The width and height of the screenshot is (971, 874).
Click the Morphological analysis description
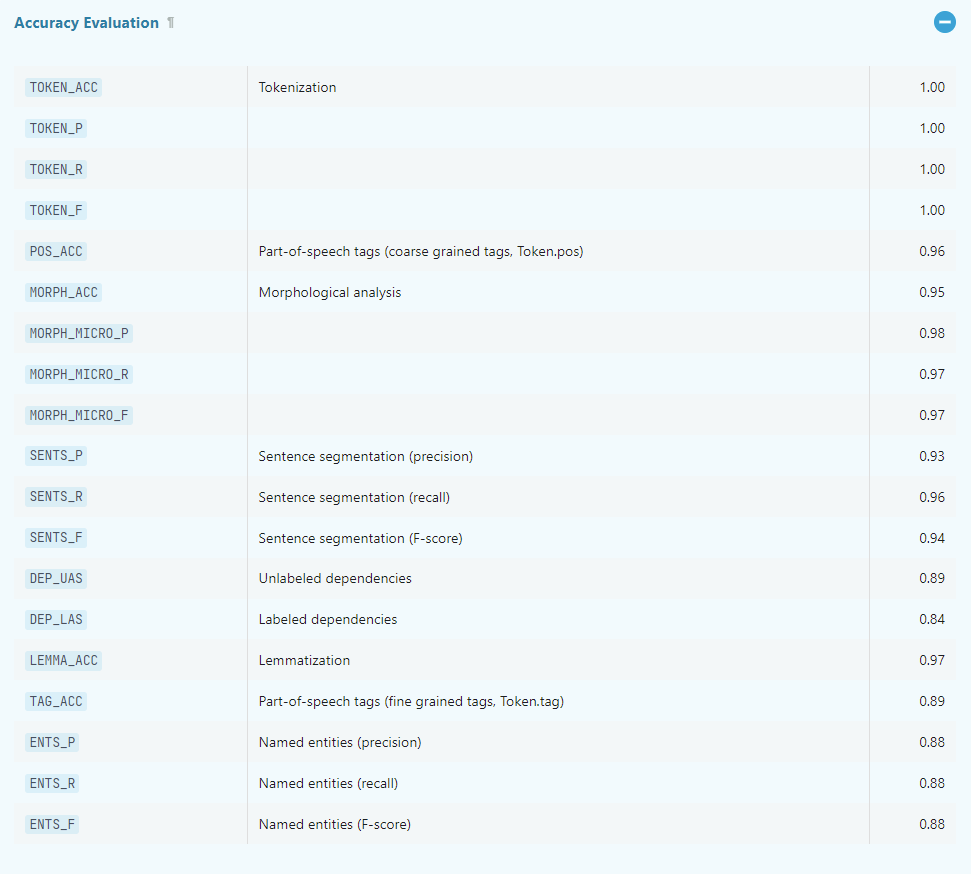pyautogui.click(x=330, y=292)
